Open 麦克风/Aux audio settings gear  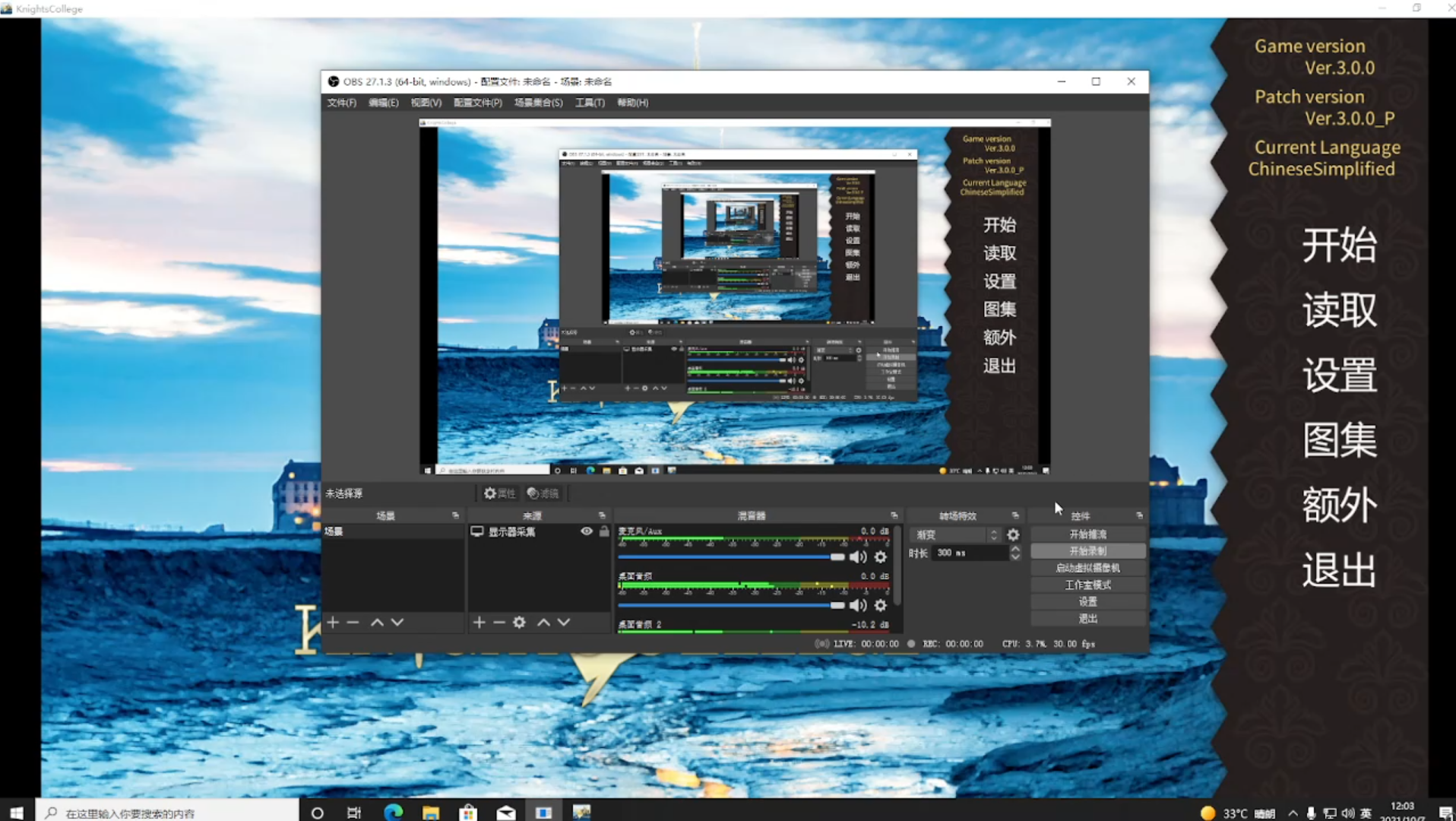coord(881,557)
